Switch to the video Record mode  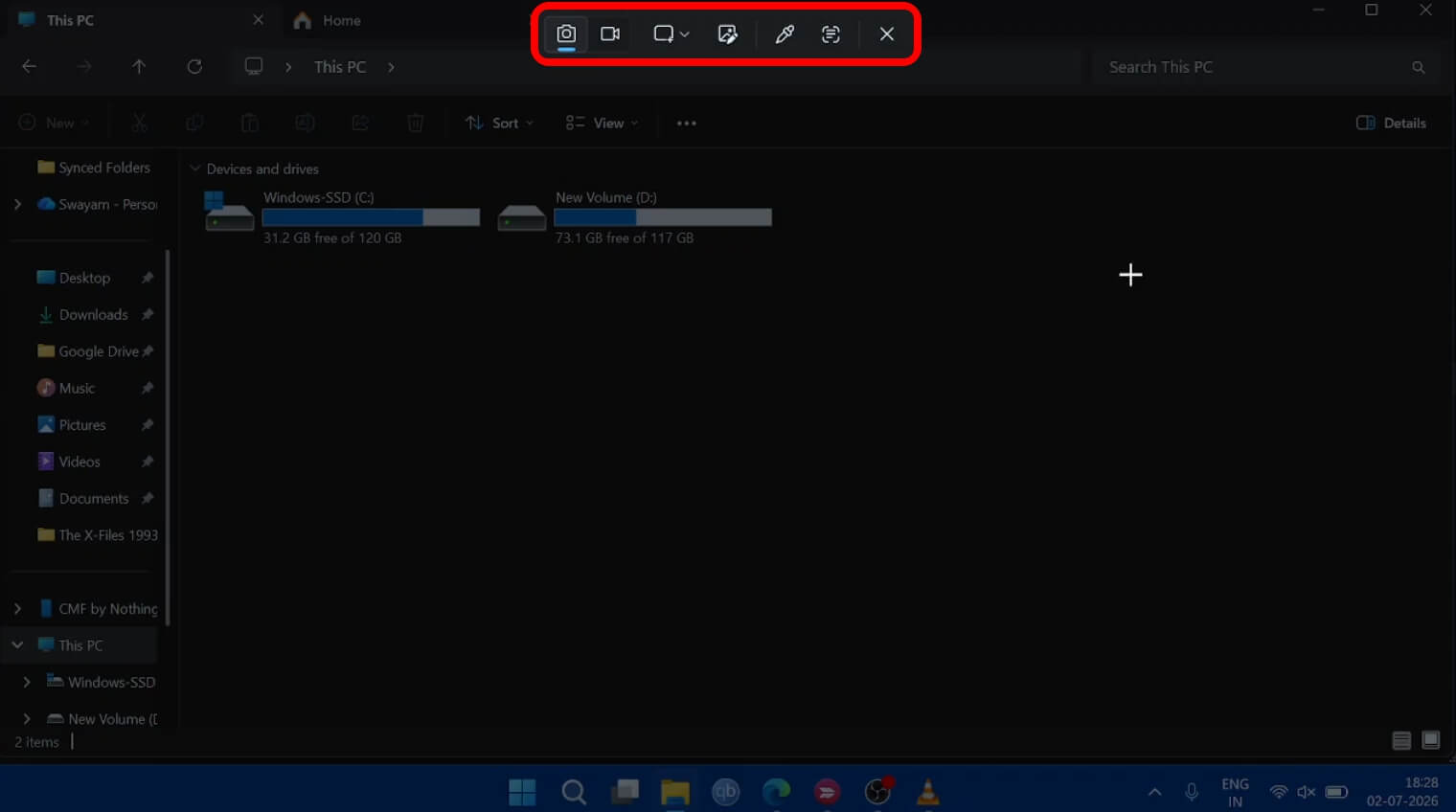coord(610,34)
